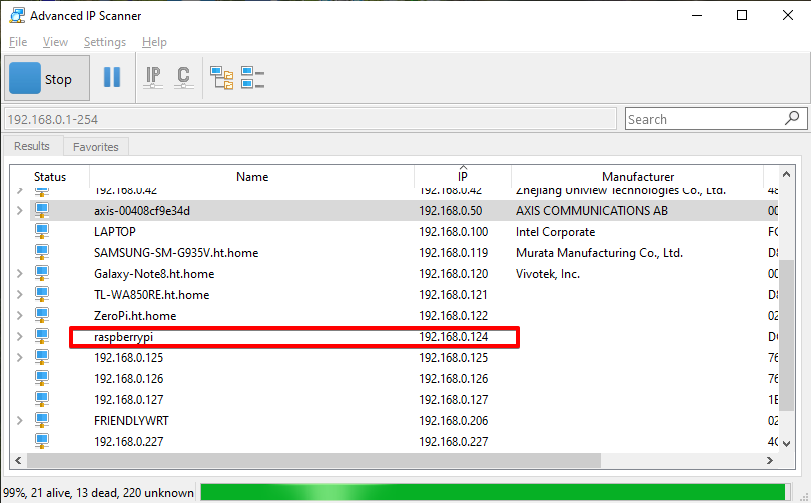The width and height of the screenshot is (811, 503).
Task: Select the FRIENDLYWRT device name
Action: pyautogui.click(x=131, y=421)
